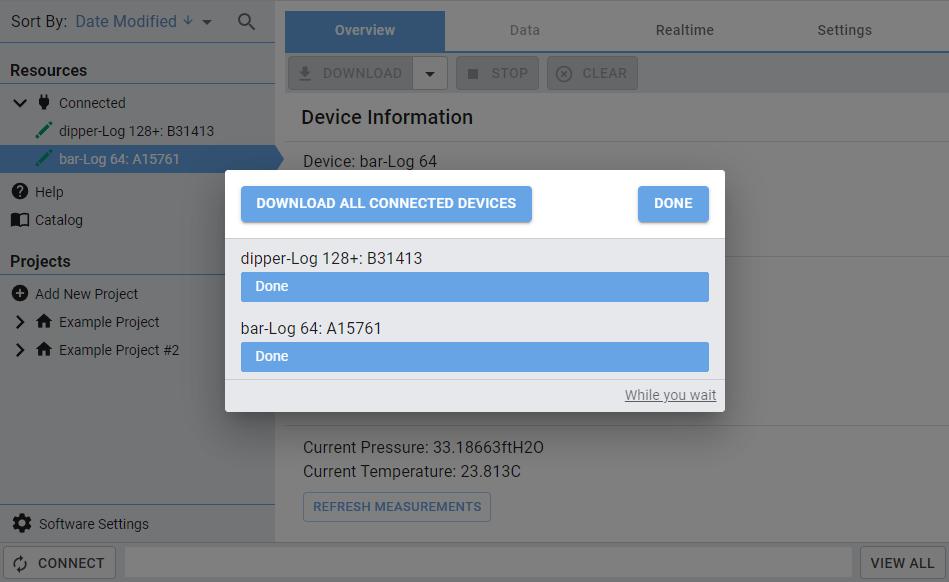Switch to the Realtime tab

pyautogui.click(x=685, y=30)
